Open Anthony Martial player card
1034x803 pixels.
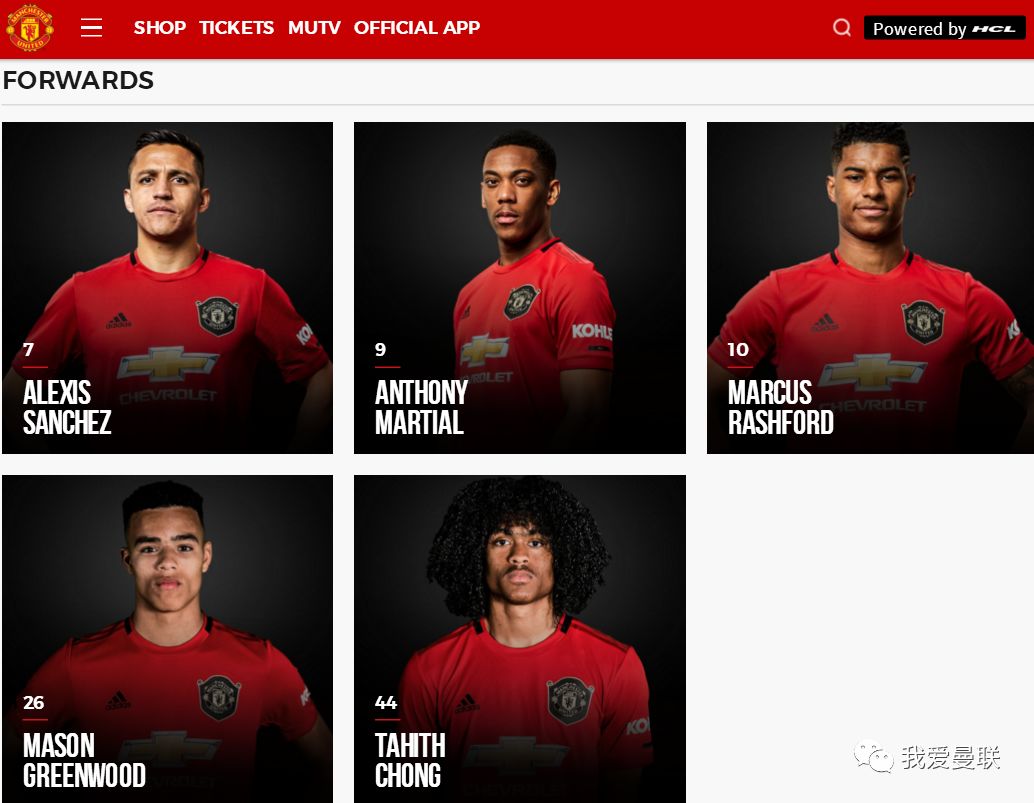coord(520,287)
